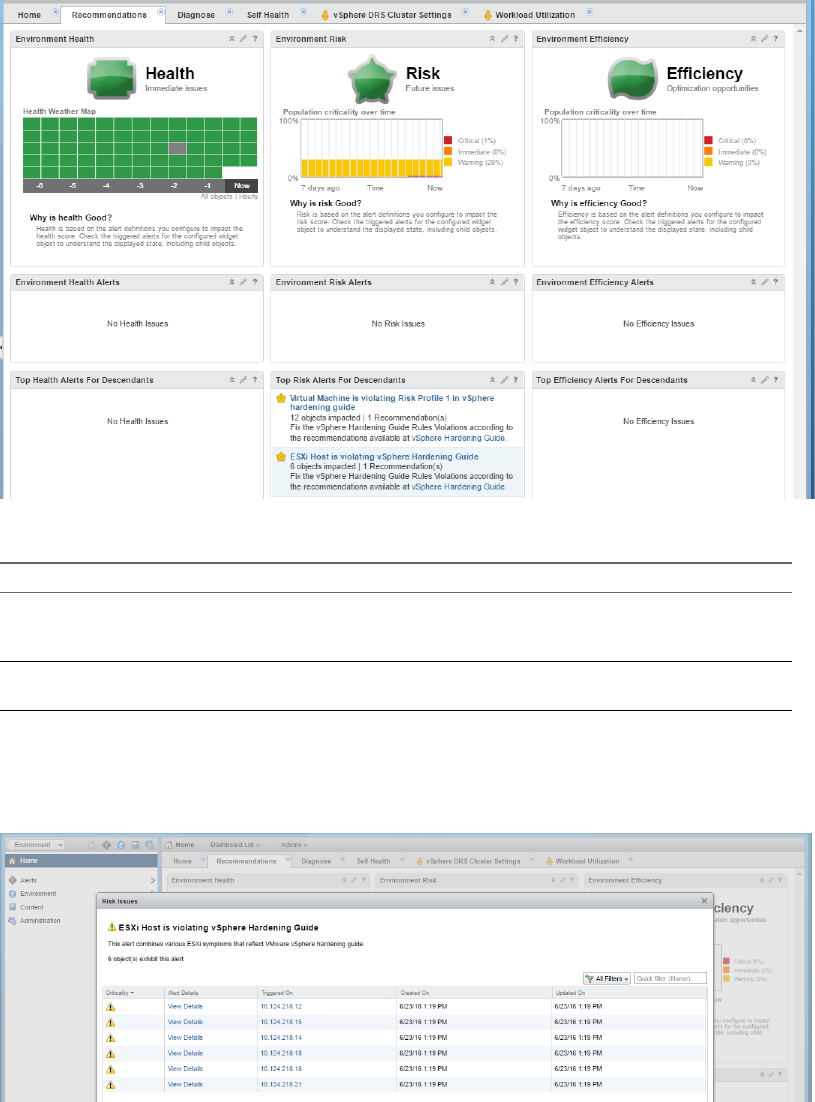Image resolution: width=815 pixels, height=1102 pixels.
Task: Open Environment in lower window sidebar list
Action: tap(38, 893)
